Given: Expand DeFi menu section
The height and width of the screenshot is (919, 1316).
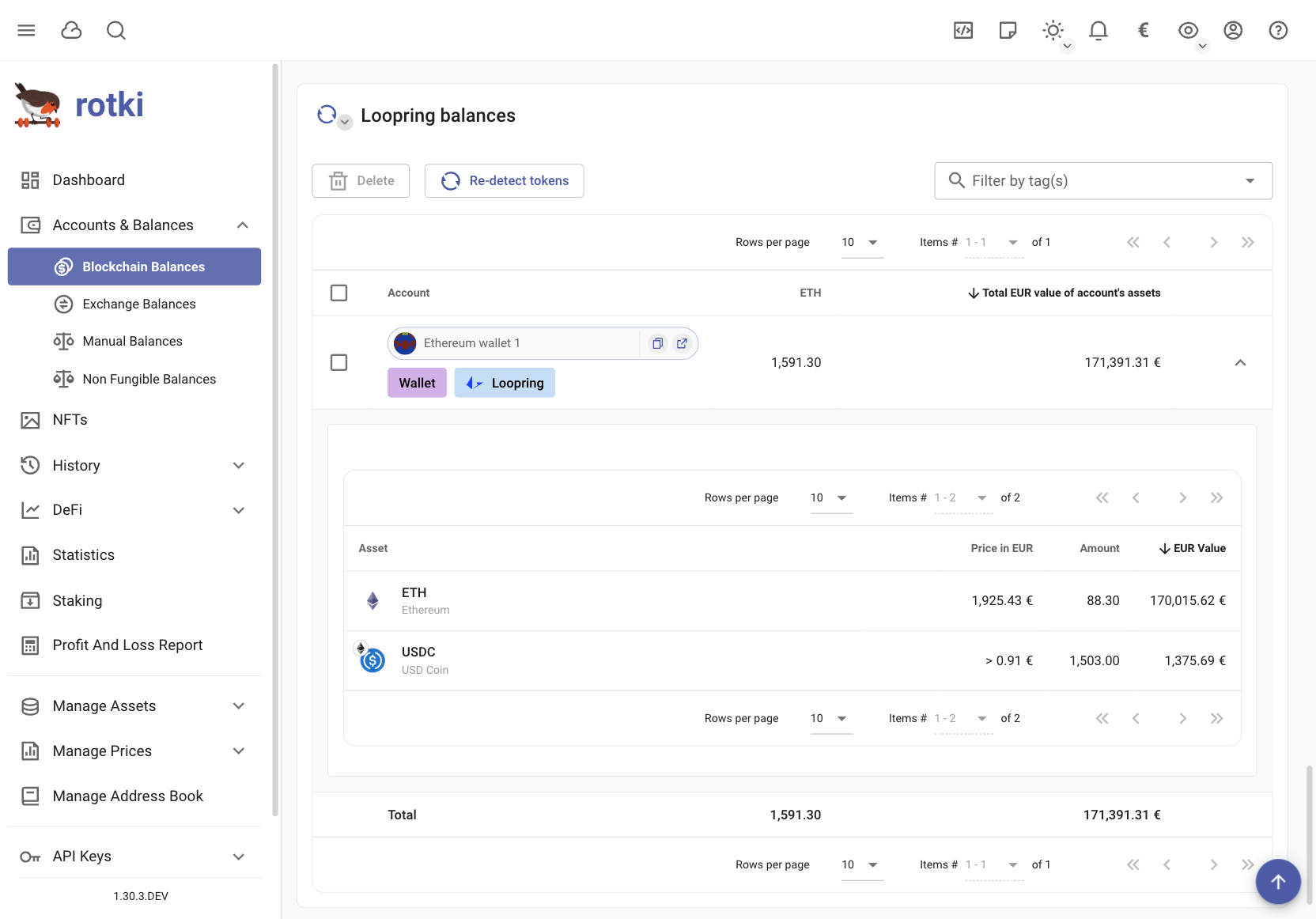Looking at the screenshot, I should (239, 510).
